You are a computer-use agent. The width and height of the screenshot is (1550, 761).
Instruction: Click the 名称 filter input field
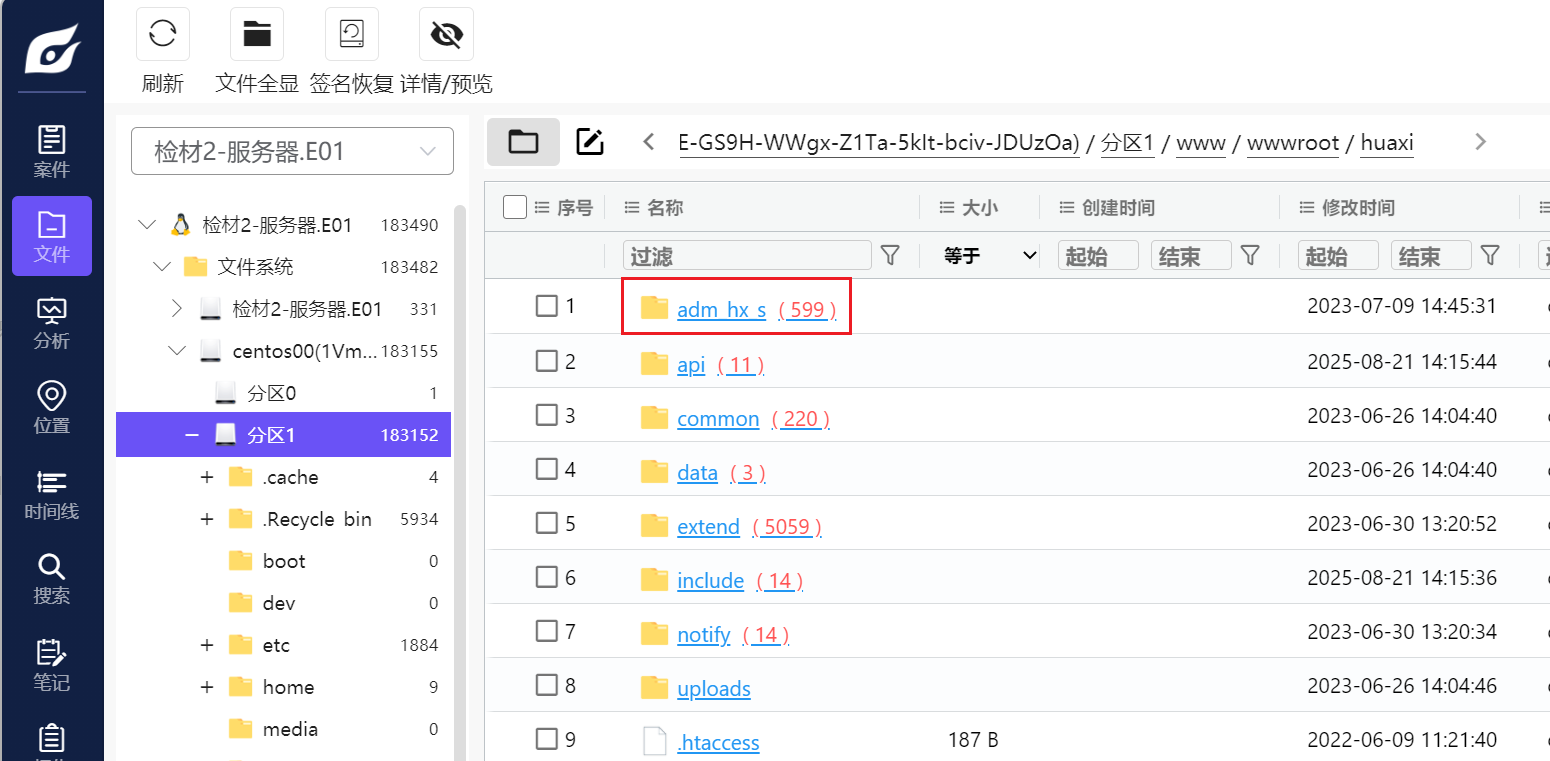click(x=746, y=256)
